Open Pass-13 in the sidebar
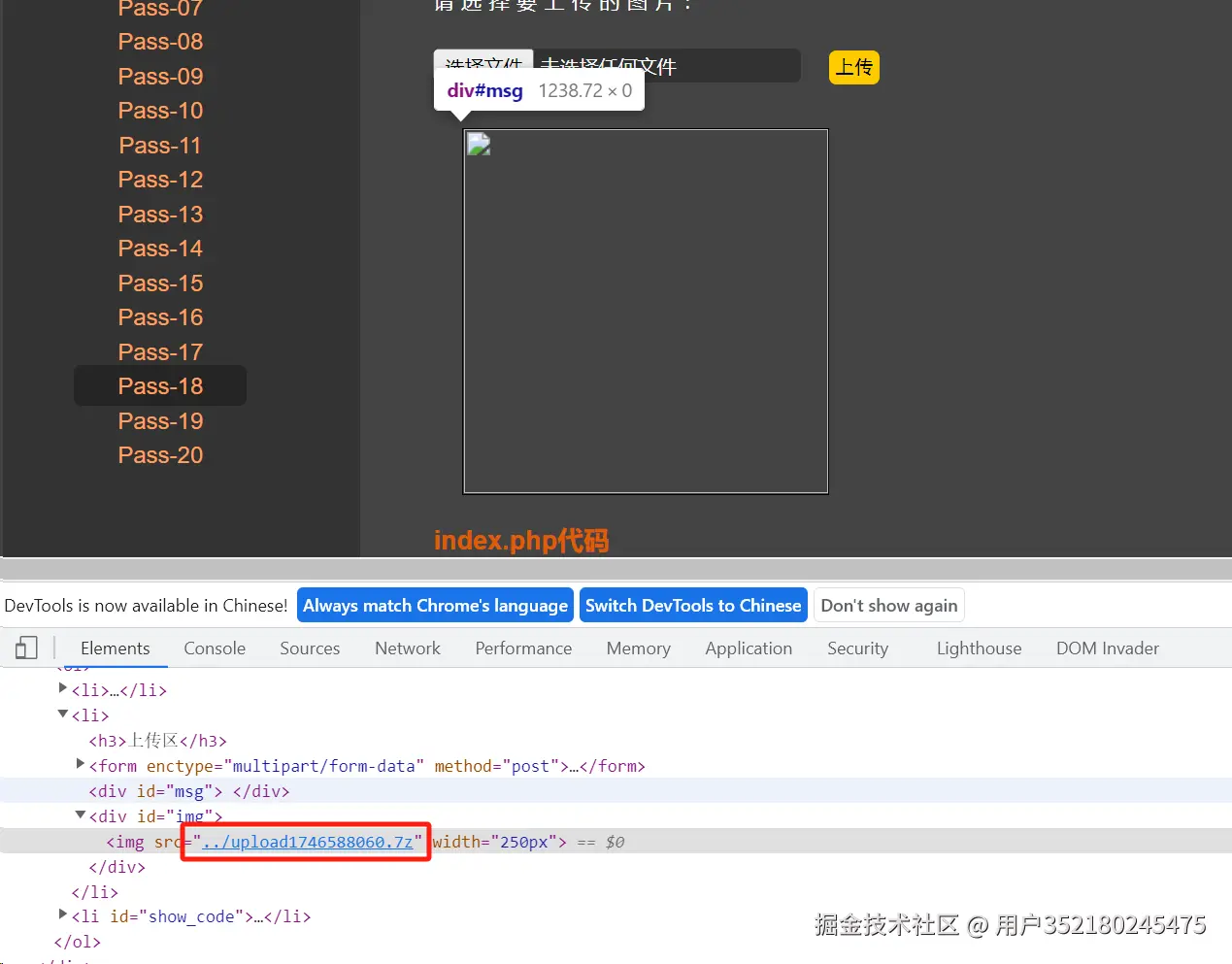The image size is (1232, 964). point(160,215)
